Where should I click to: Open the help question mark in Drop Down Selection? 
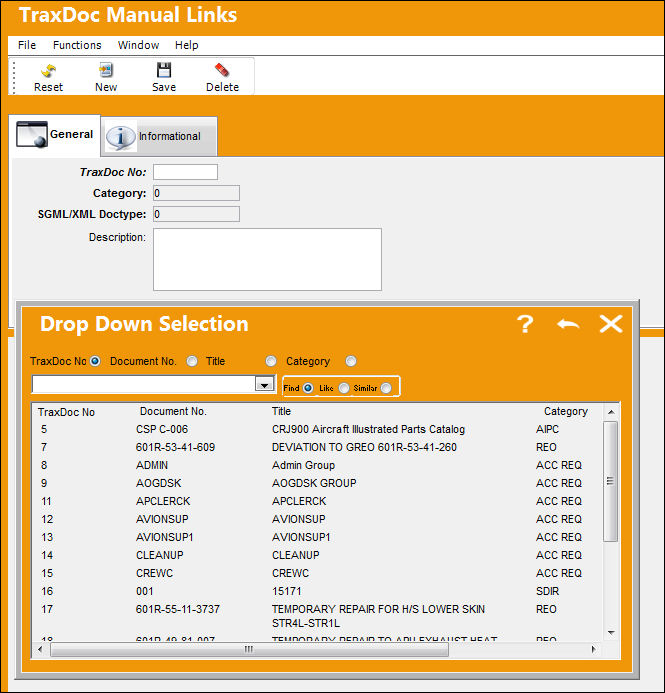[525, 324]
